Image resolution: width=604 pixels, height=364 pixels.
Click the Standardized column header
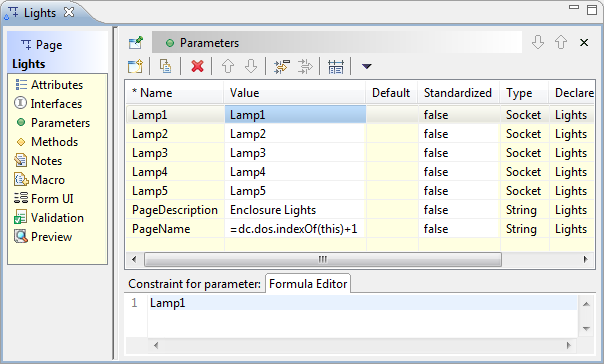459,93
